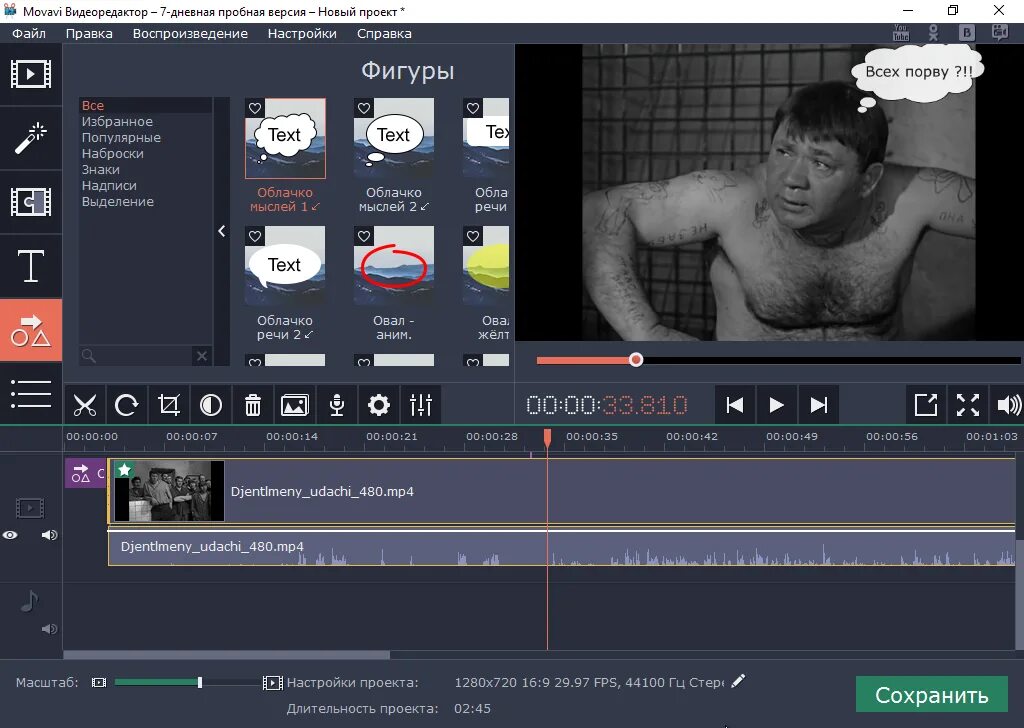Favorite the Облачко мыслей 2 shape
1024x728 pixels.
pos(364,108)
